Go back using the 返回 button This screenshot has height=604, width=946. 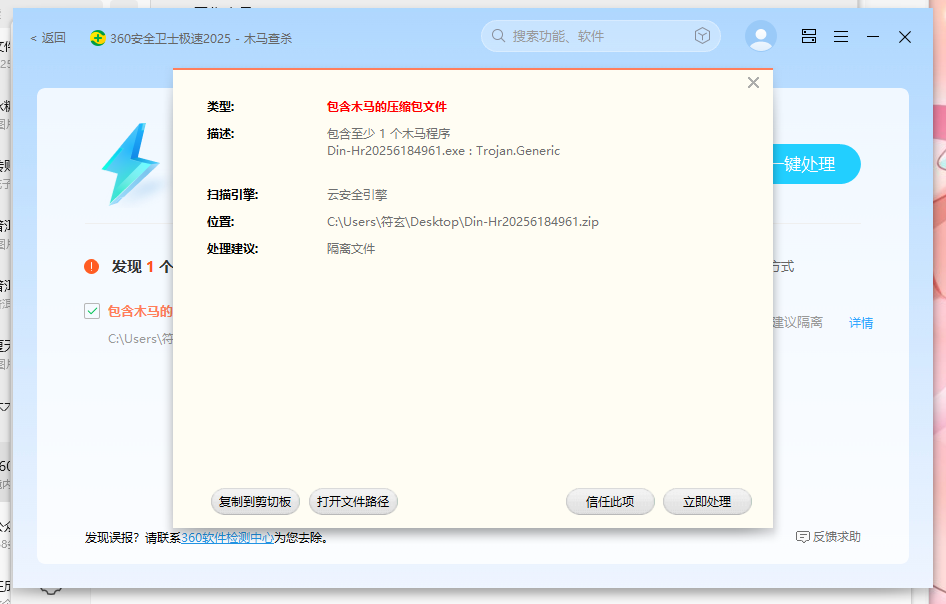[x=48, y=38]
